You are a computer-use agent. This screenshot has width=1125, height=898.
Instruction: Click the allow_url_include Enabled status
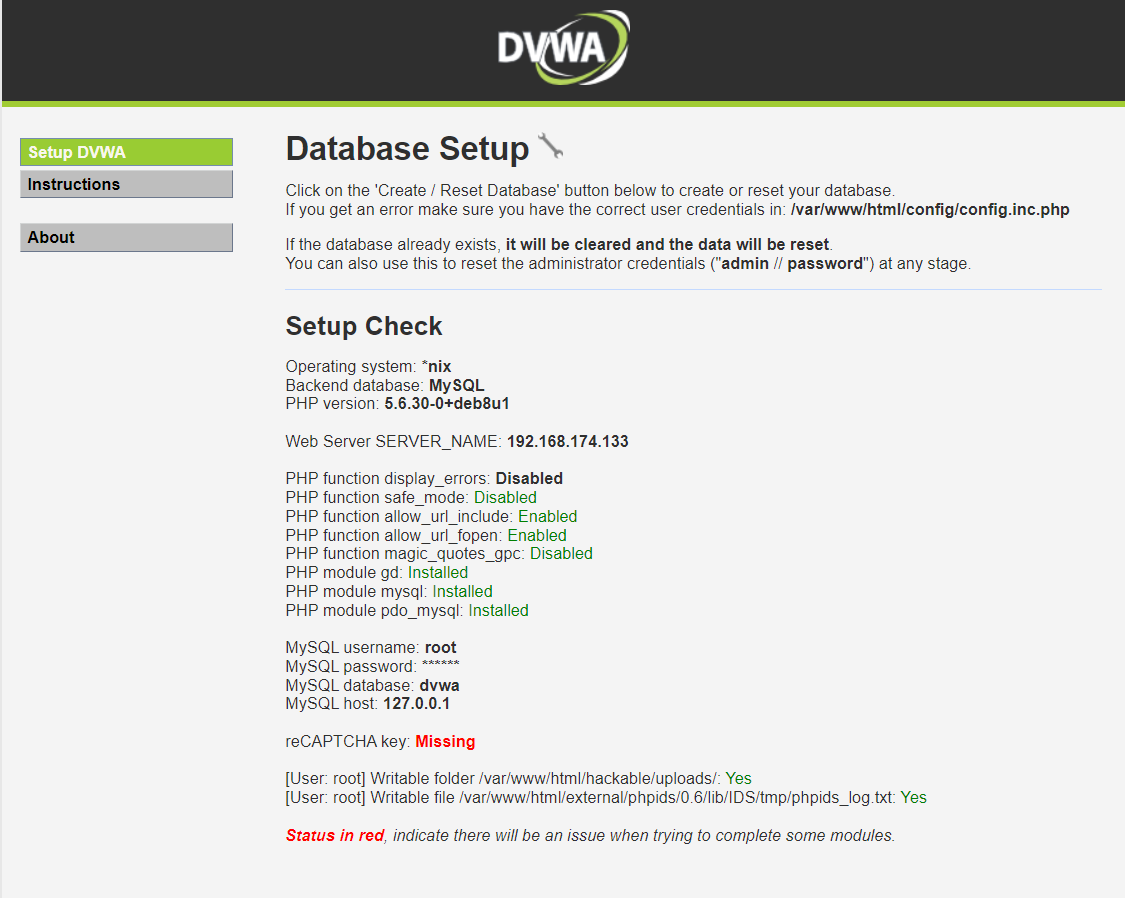click(x=547, y=516)
